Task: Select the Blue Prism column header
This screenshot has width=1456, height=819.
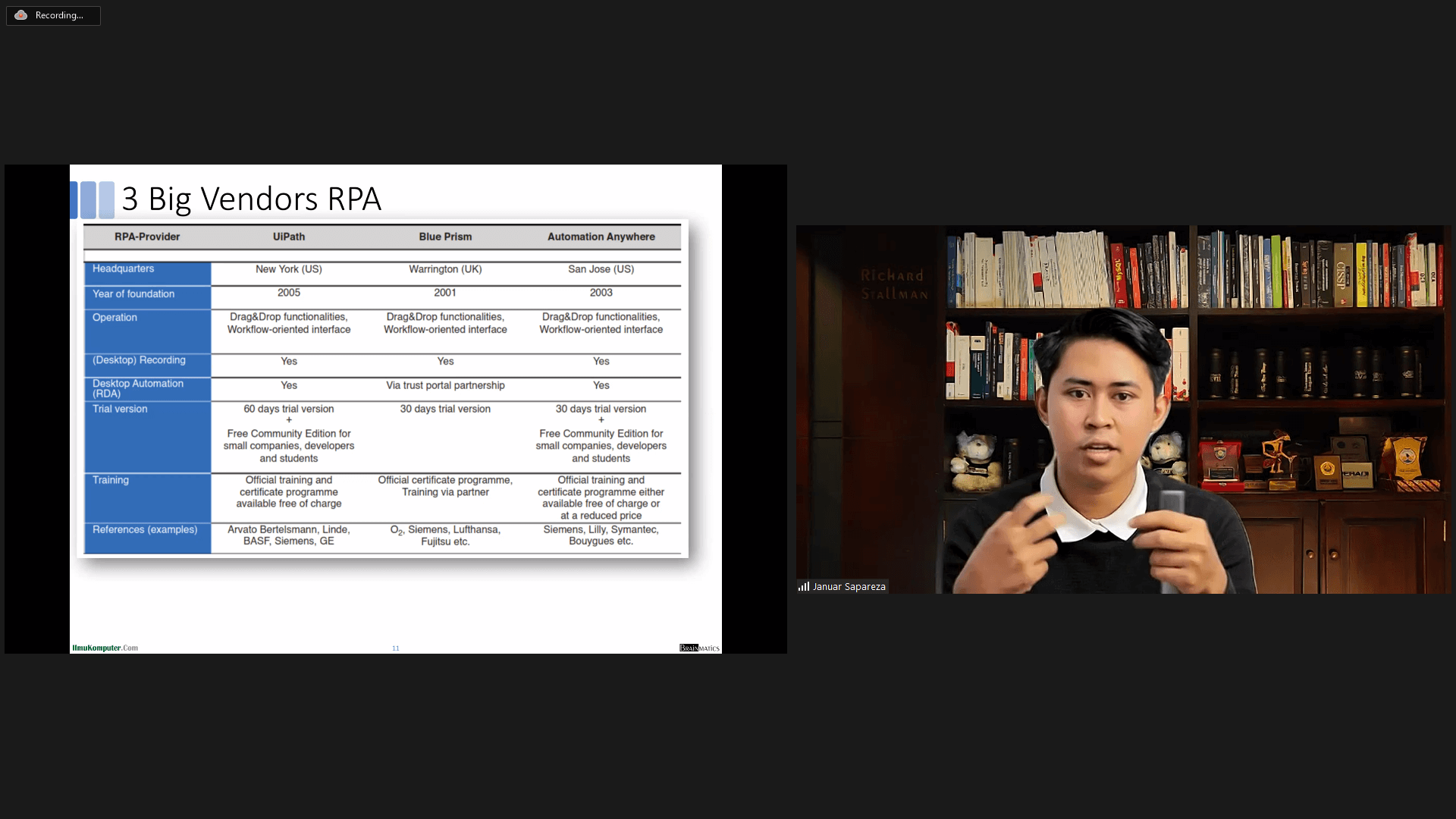Action: 445,237
